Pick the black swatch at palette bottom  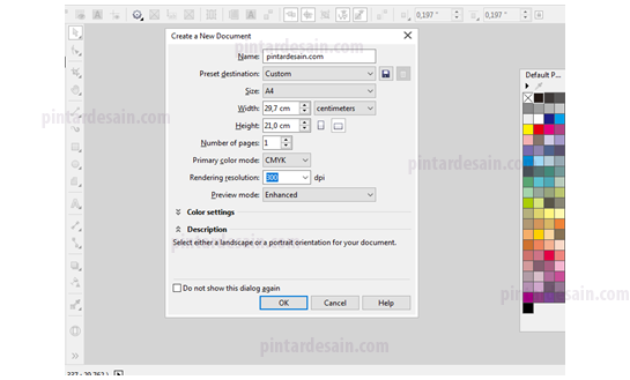[528, 308]
